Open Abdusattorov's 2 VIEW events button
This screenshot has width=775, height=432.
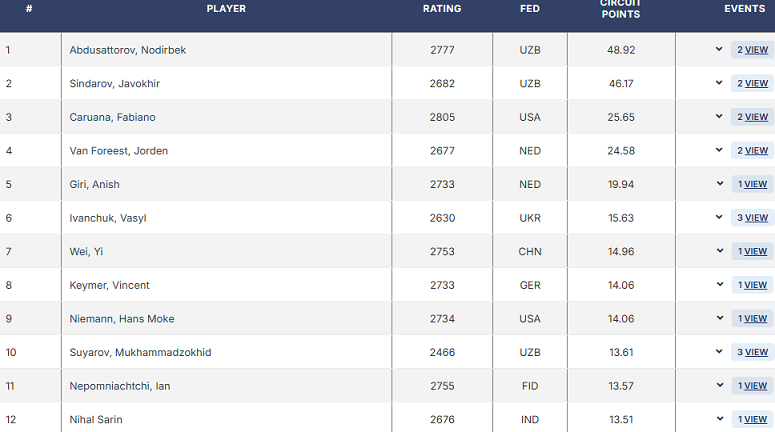(752, 50)
